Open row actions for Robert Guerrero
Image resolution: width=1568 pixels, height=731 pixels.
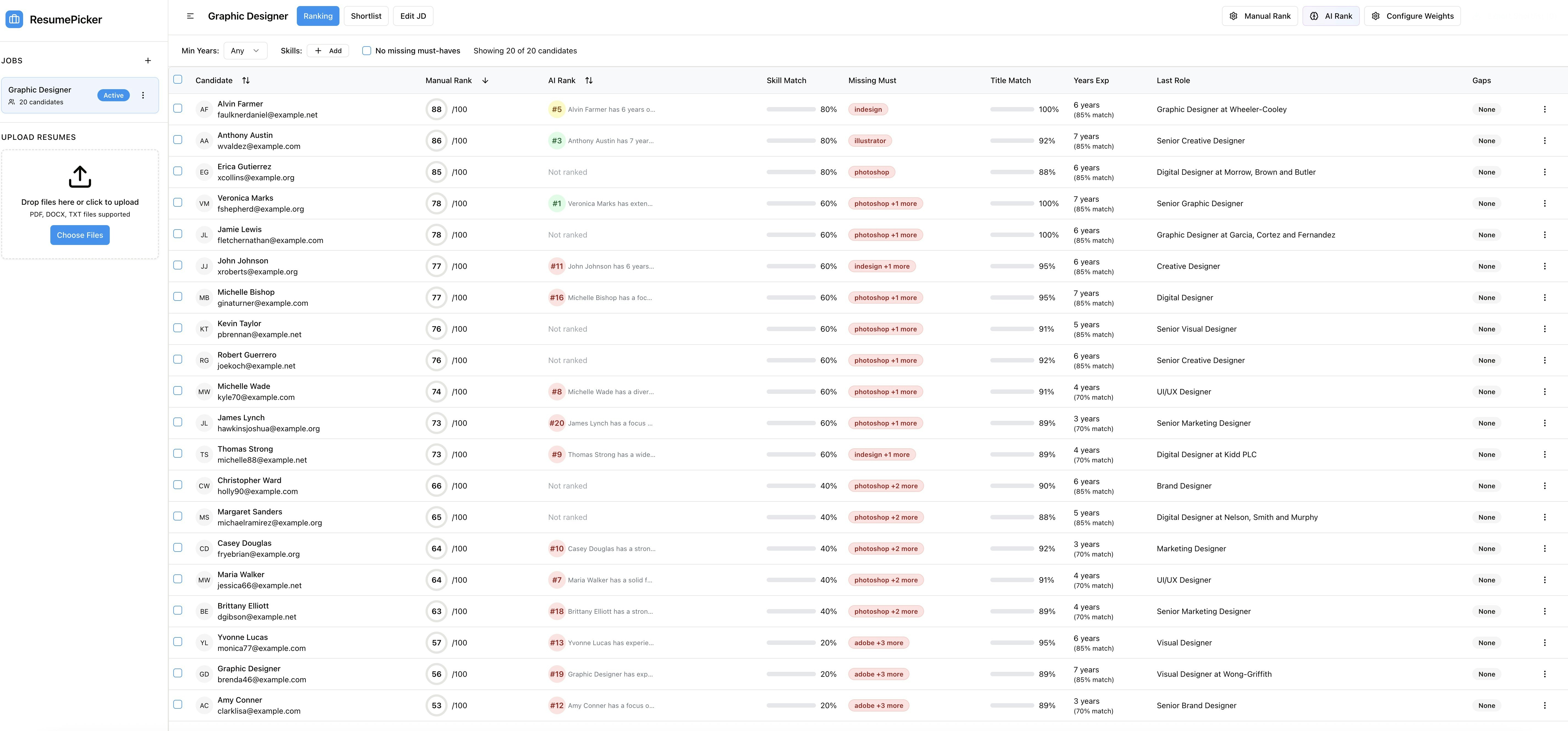(1544, 361)
